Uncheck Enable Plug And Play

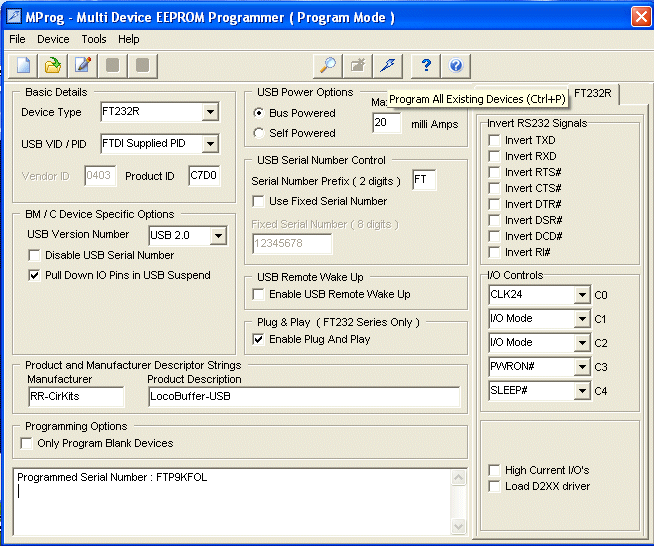[259, 340]
